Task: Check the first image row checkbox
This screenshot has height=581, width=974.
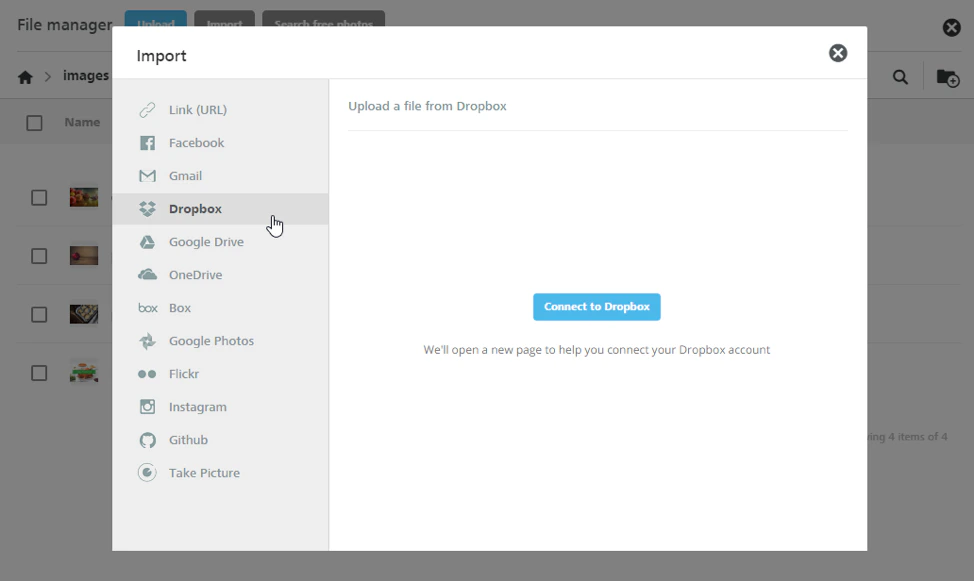Action: tap(39, 198)
